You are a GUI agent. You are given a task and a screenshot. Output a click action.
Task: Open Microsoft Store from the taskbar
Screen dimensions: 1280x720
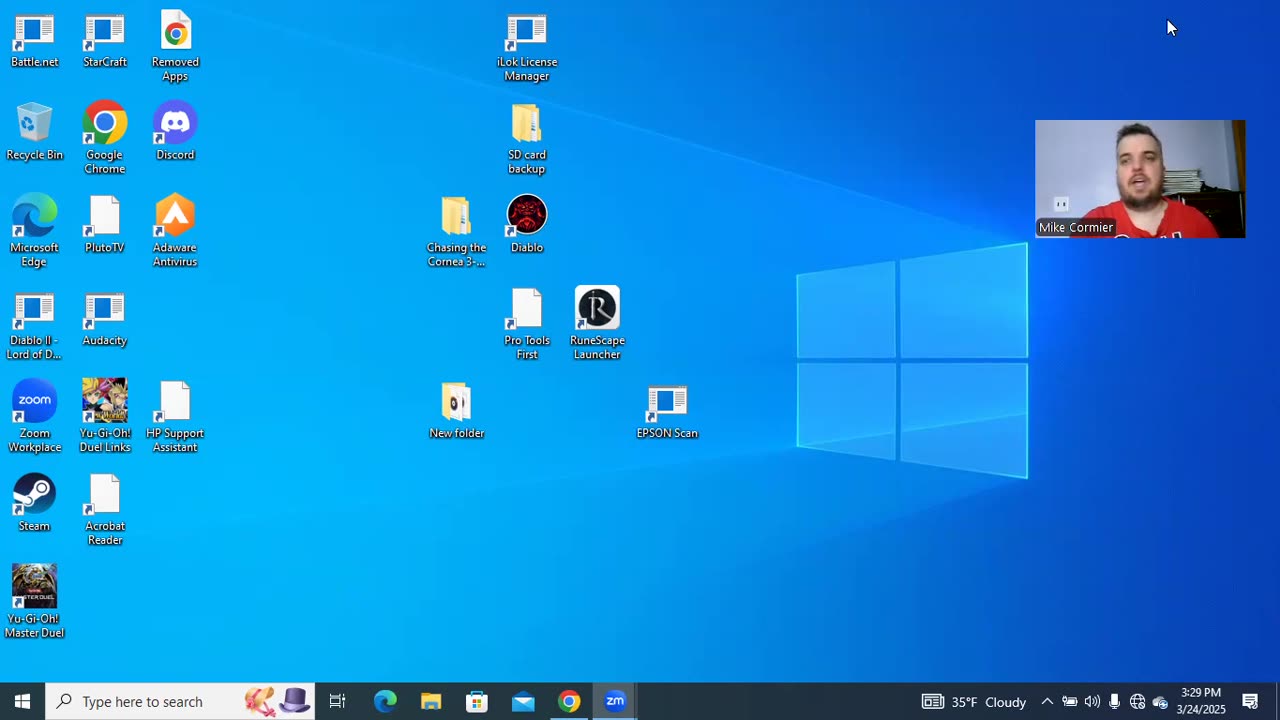tap(477, 701)
